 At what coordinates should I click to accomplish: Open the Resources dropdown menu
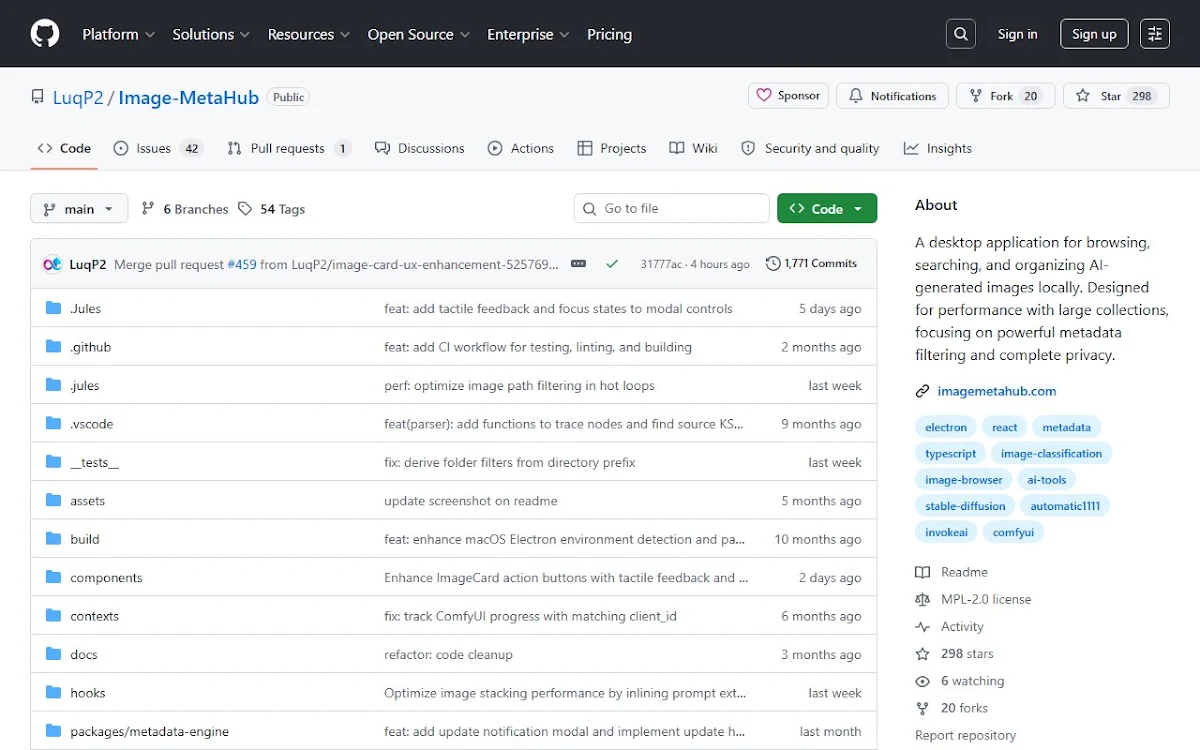point(308,34)
